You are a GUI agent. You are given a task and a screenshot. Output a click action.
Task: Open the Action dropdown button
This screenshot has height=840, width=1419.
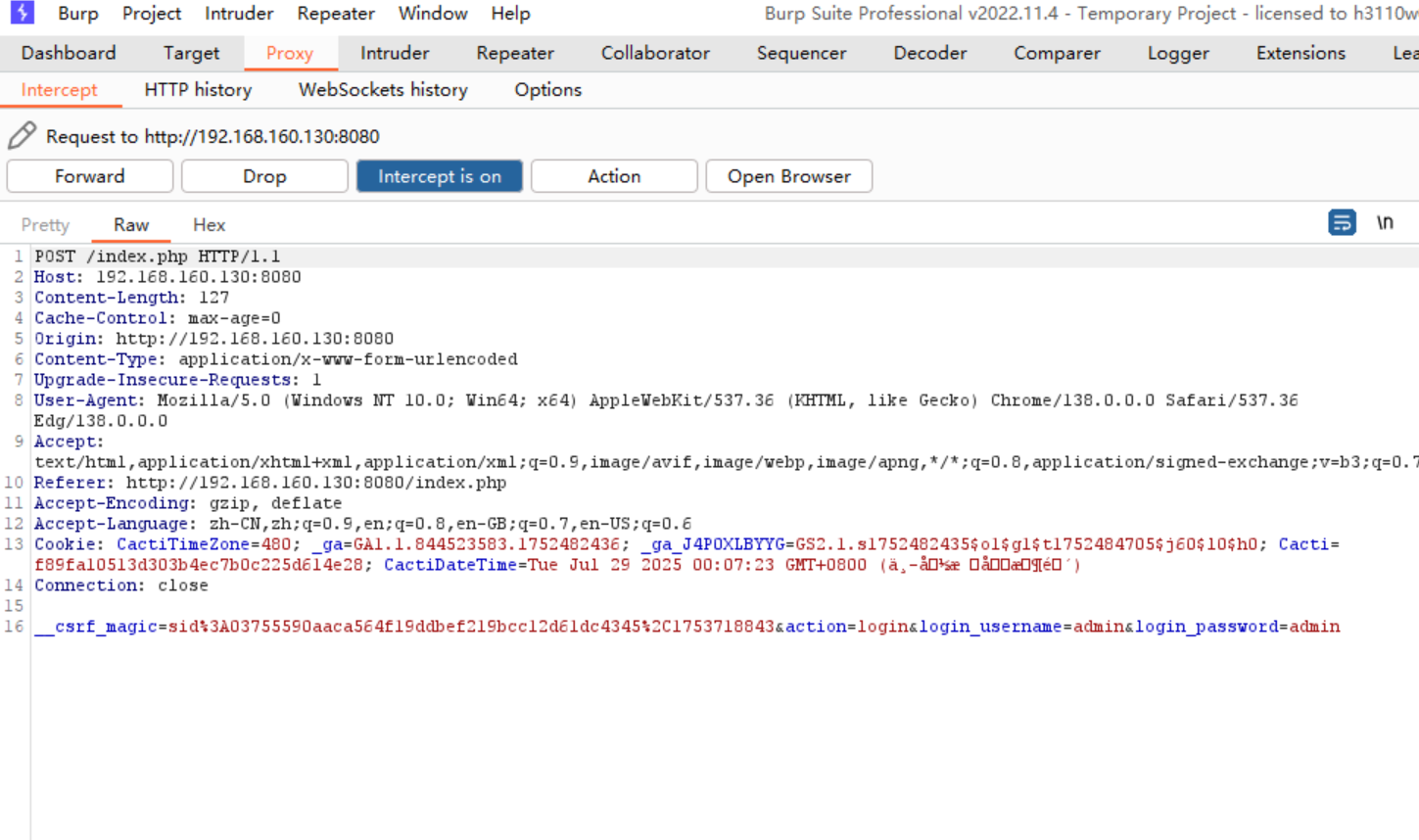614,176
